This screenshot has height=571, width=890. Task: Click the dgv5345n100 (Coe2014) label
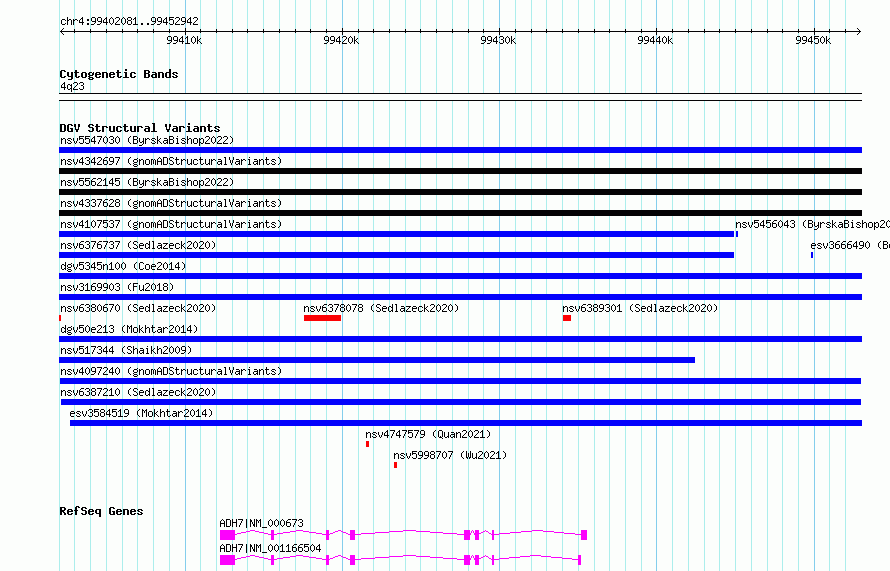123,266
